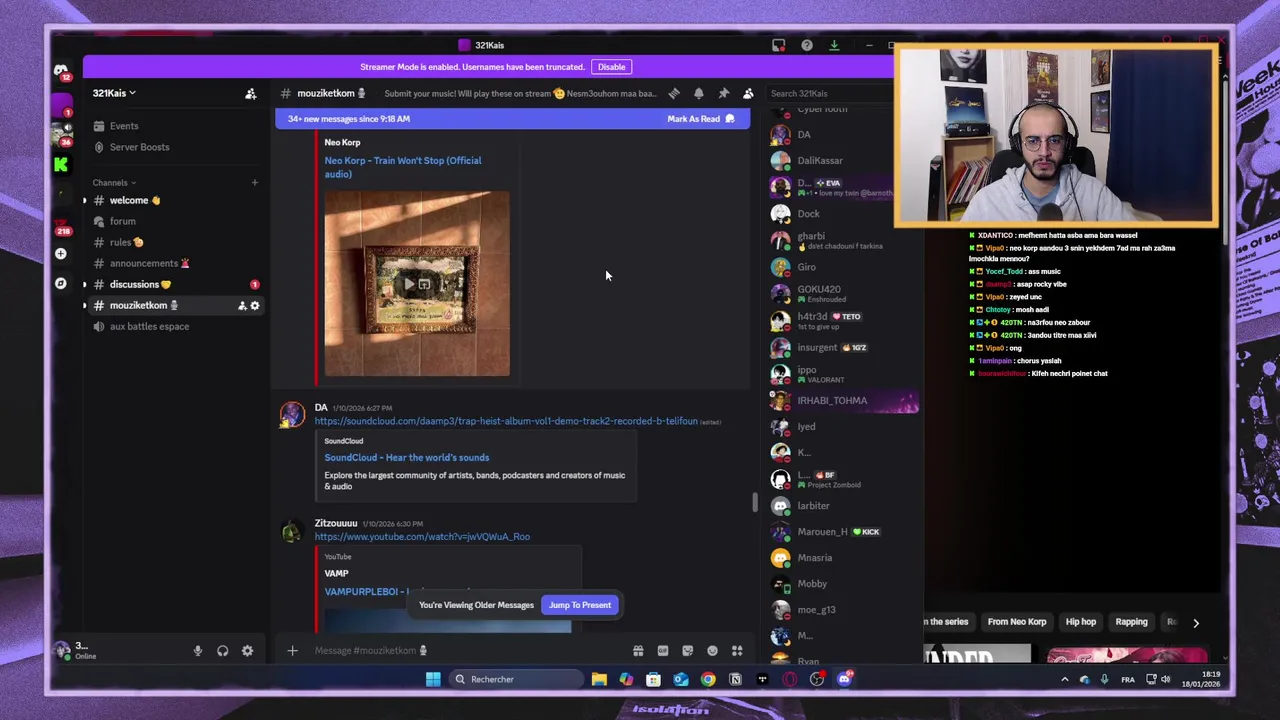Open user settings gear icon
This screenshot has height=720, width=1280.
pyautogui.click(x=247, y=651)
